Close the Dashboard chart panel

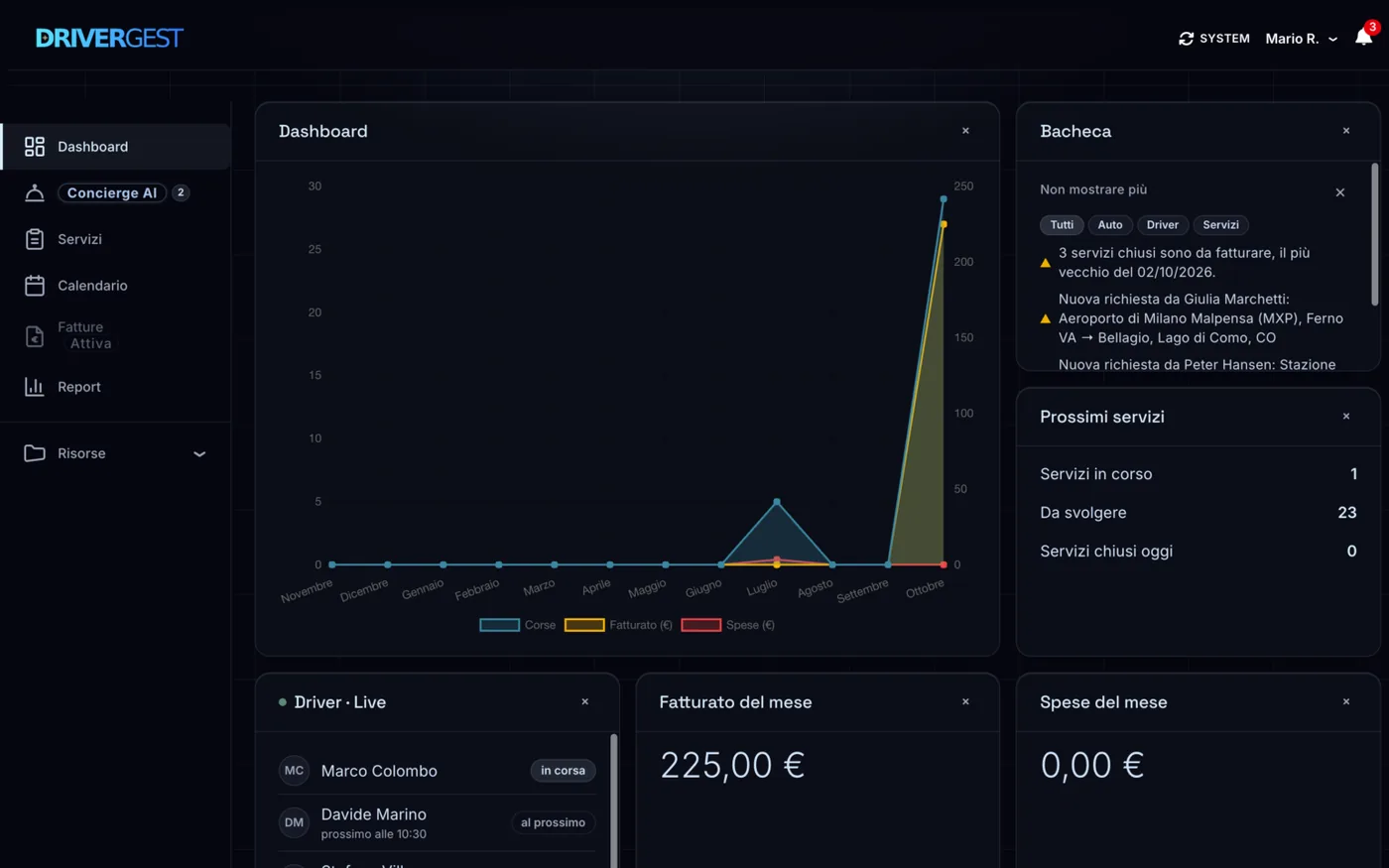click(965, 131)
